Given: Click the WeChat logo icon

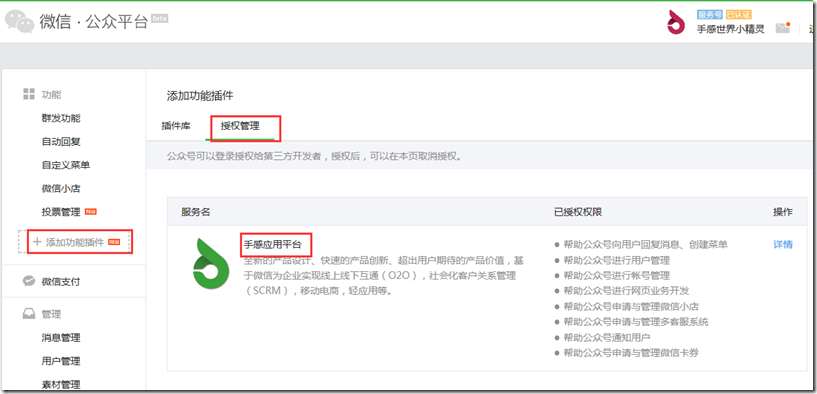Looking at the screenshot, I should pos(19,21).
